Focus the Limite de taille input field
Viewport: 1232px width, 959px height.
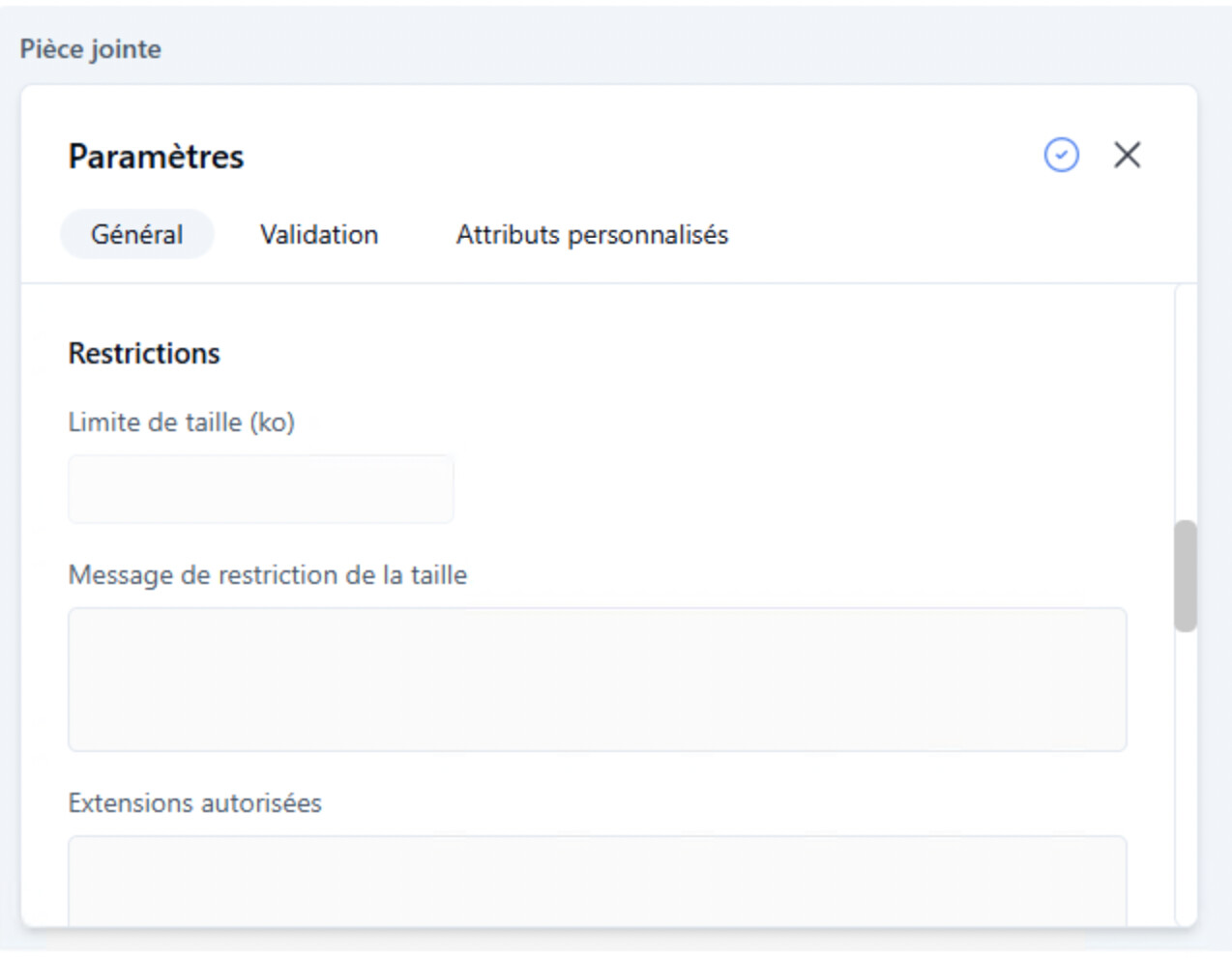coord(260,489)
